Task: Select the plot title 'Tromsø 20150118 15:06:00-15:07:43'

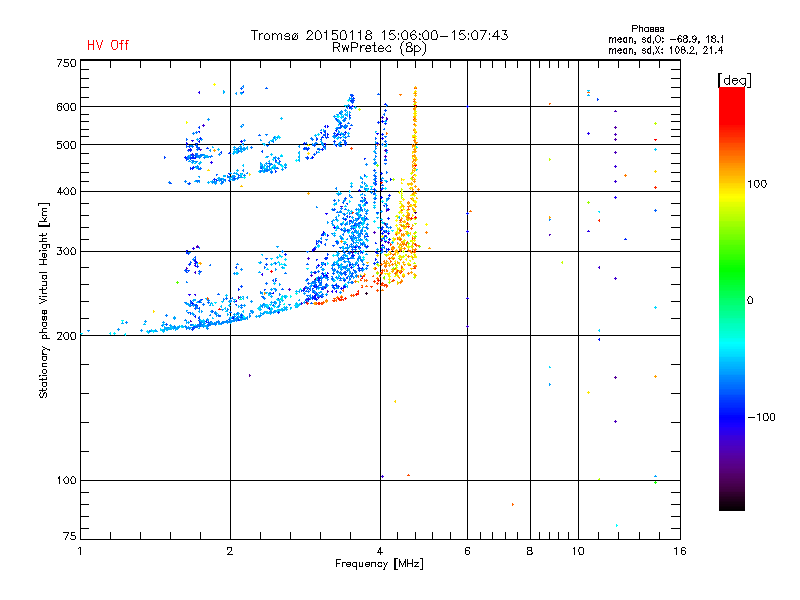Action: pos(379,35)
